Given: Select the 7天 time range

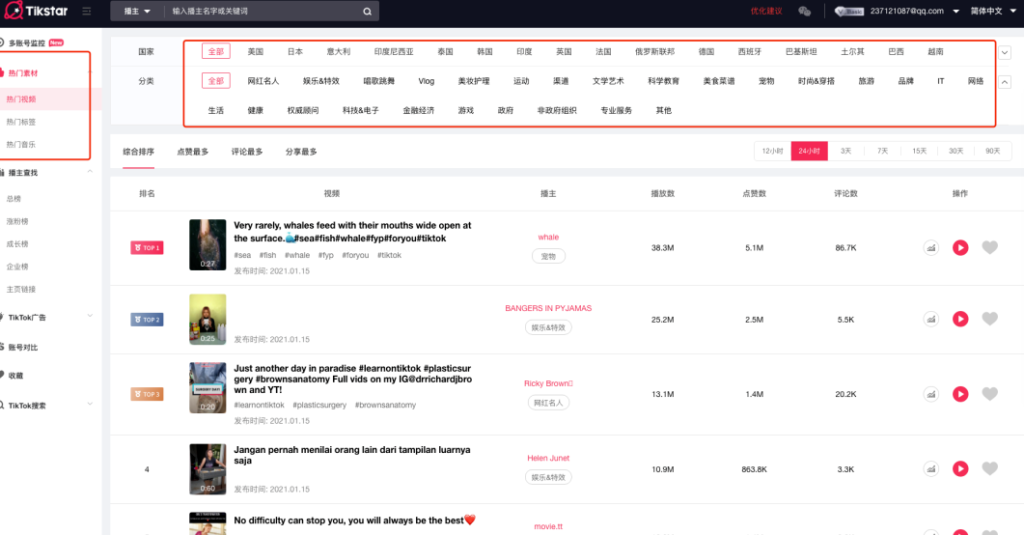Looking at the screenshot, I should [882, 151].
